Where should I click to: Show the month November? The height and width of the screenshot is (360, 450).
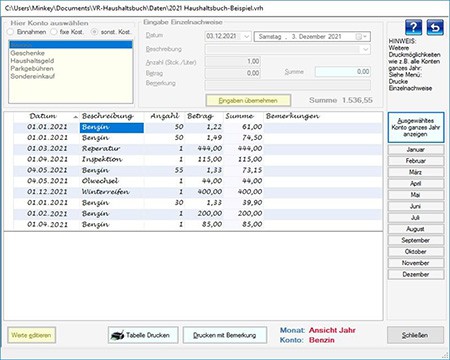tap(416, 263)
